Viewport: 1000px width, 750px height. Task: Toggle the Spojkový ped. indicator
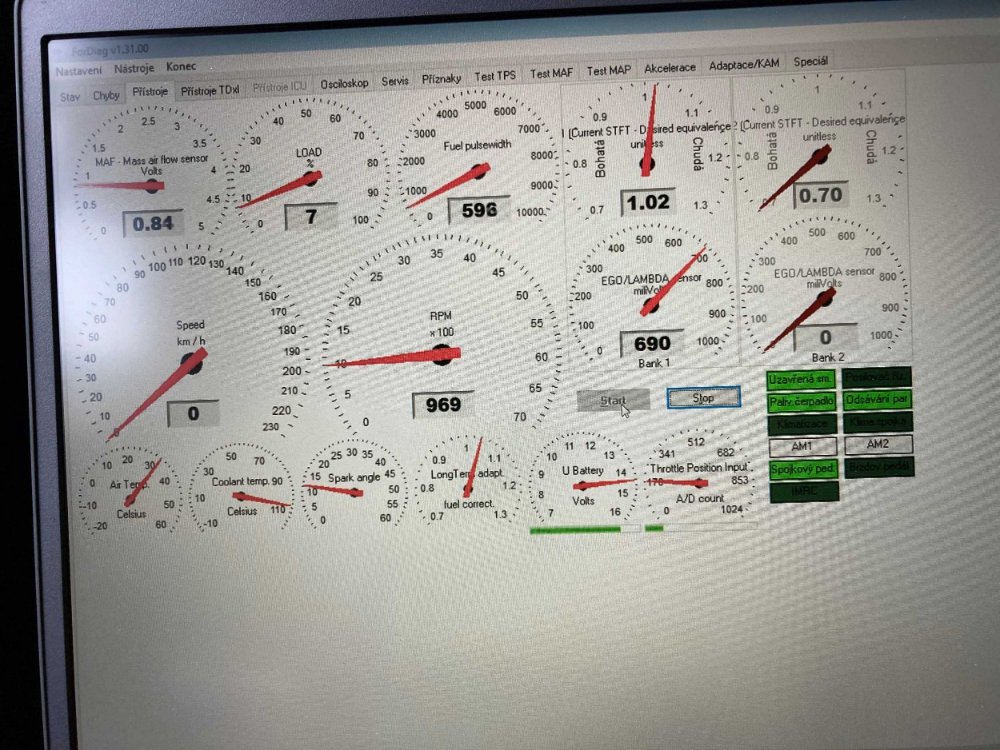pos(802,469)
